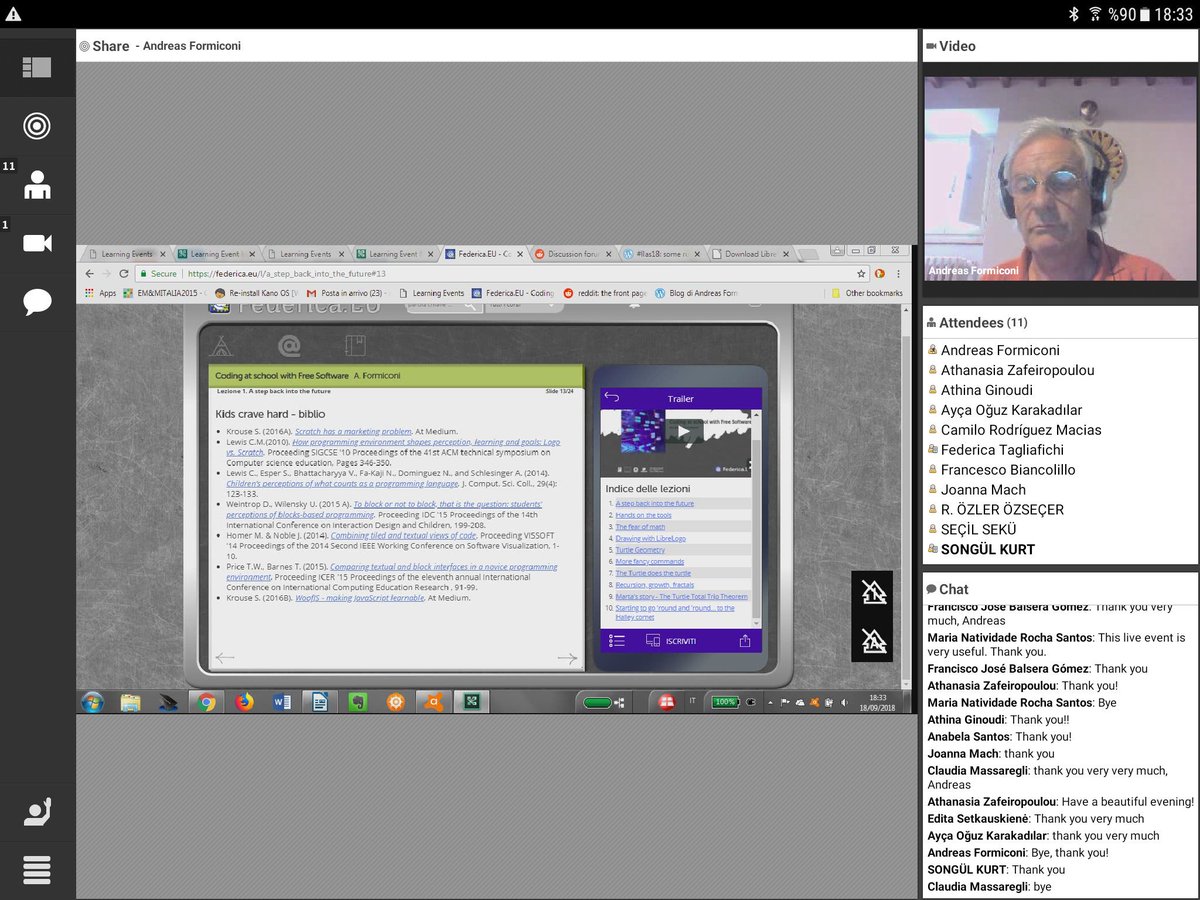Open Firefox from the Windows taskbar
Image resolution: width=1200 pixels, height=900 pixels.
245,702
